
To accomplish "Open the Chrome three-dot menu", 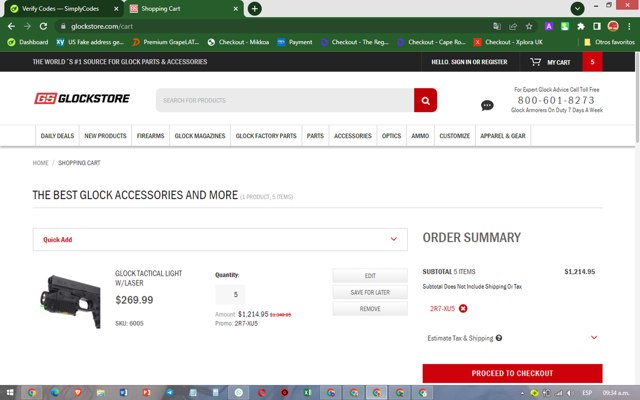I will click(x=629, y=26).
